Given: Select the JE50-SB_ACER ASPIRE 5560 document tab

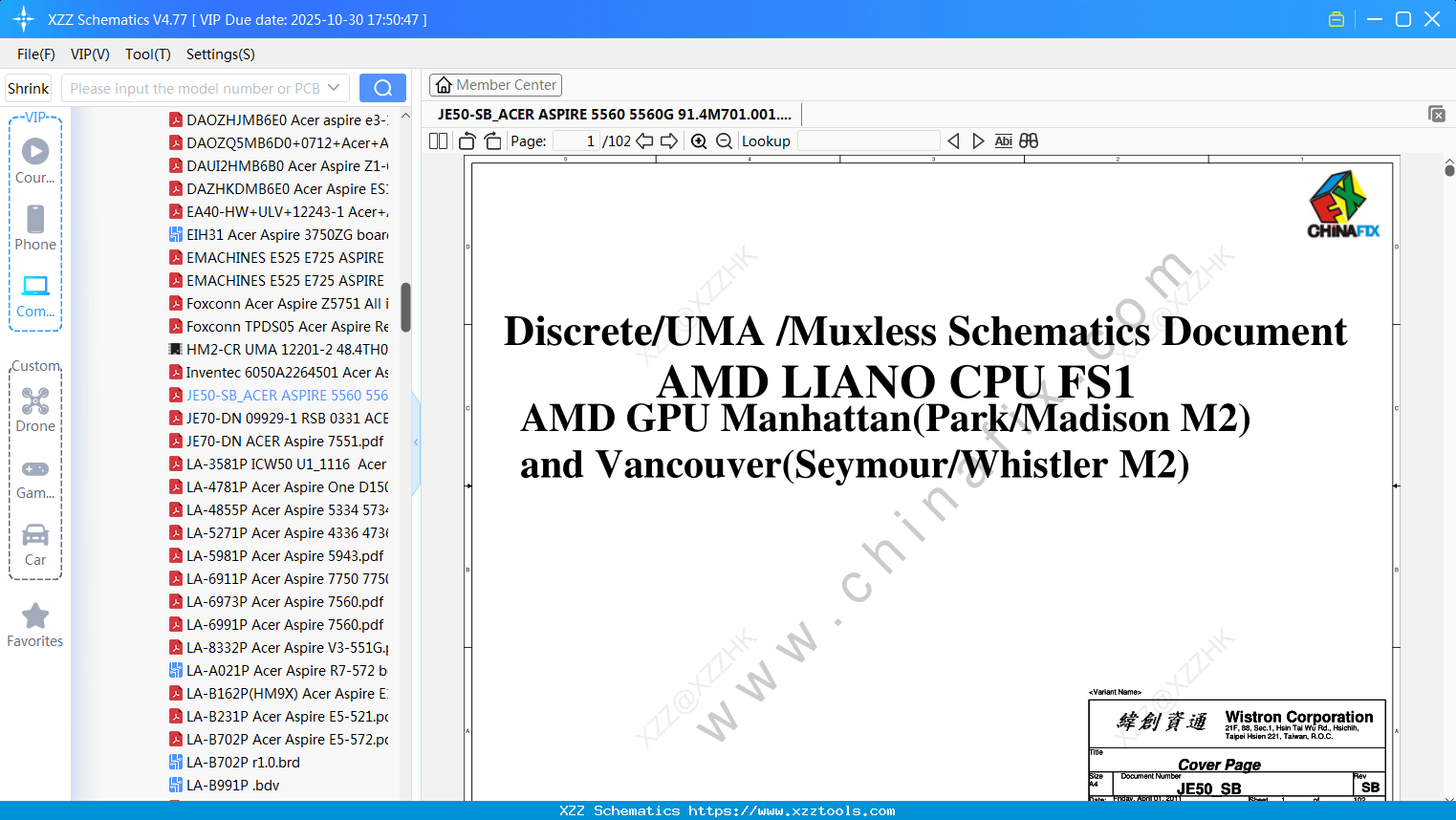Looking at the screenshot, I should pyautogui.click(x=615, y=114).
